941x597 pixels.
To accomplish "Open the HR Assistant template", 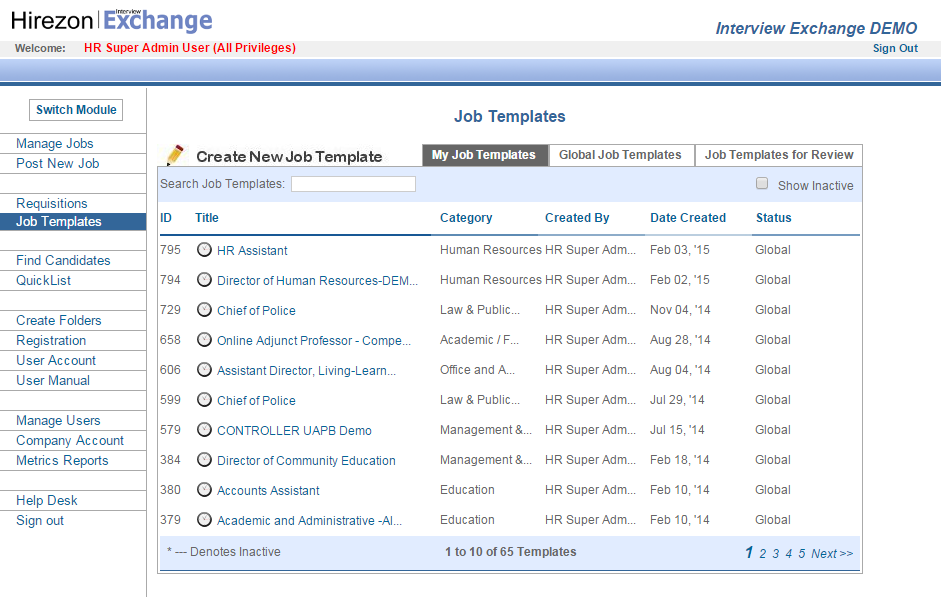I will click(x=252, y=251).
